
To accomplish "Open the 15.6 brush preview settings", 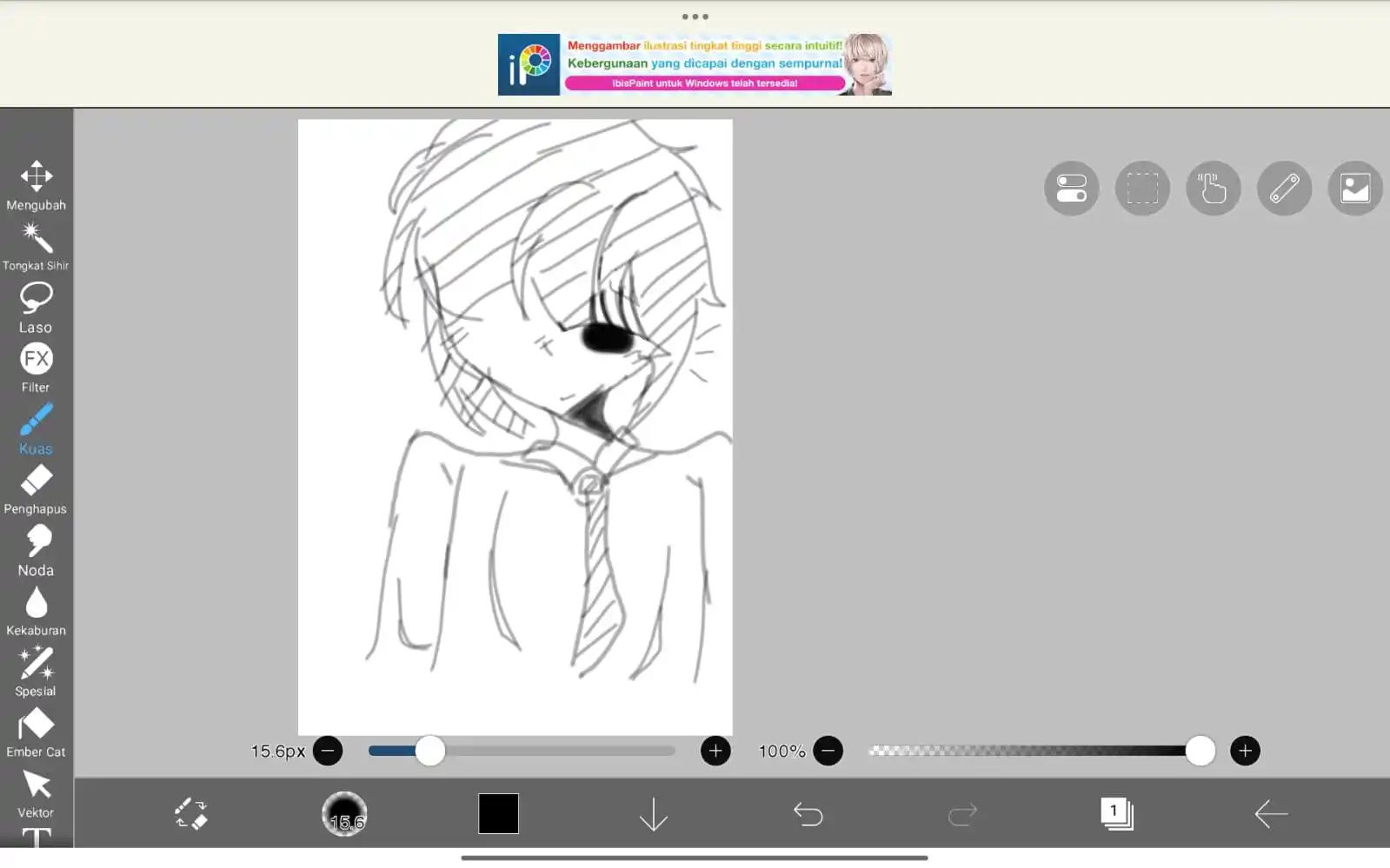I will point(344,814).
